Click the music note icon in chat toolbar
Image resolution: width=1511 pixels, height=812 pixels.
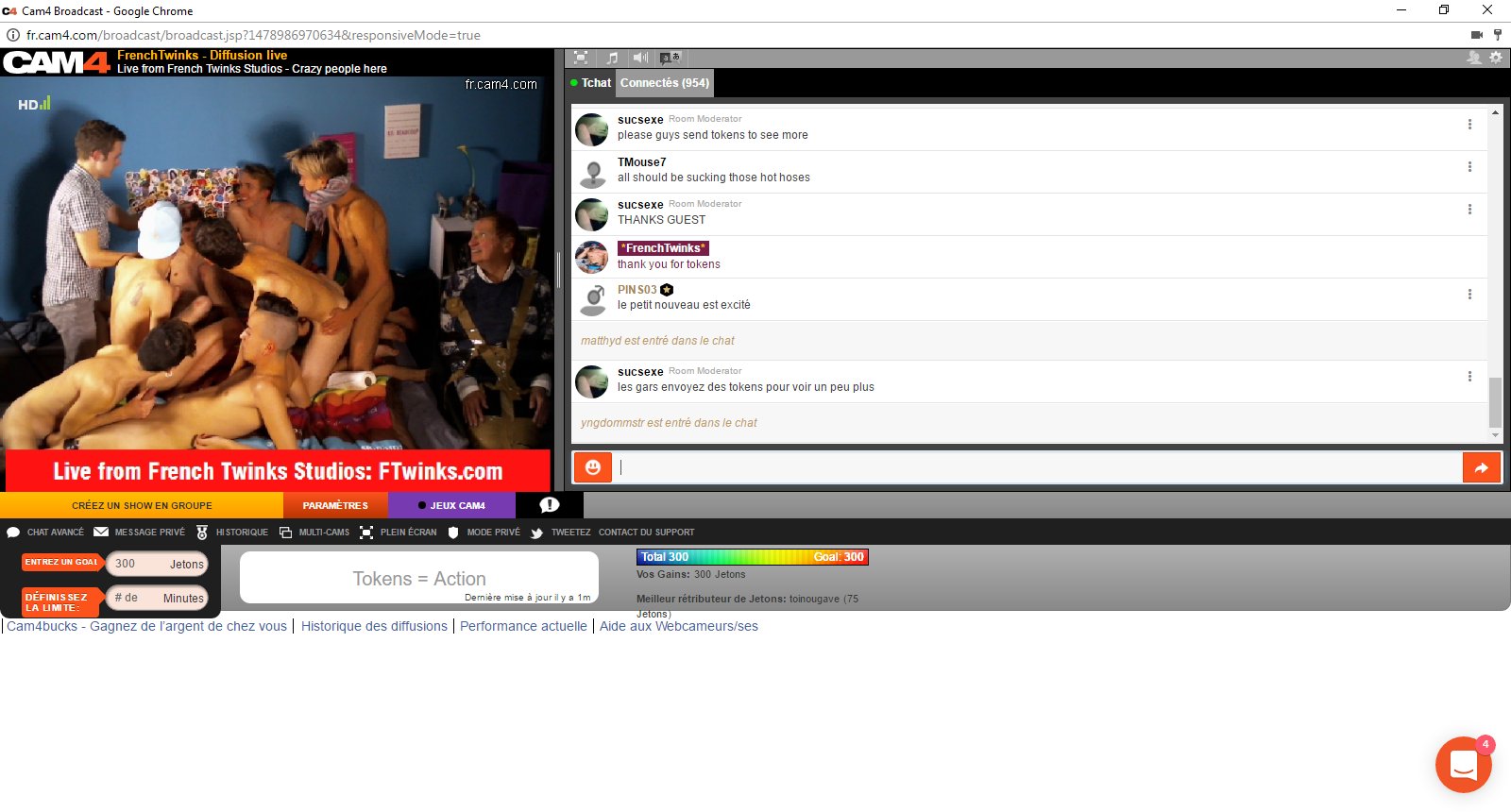(611, 58)
